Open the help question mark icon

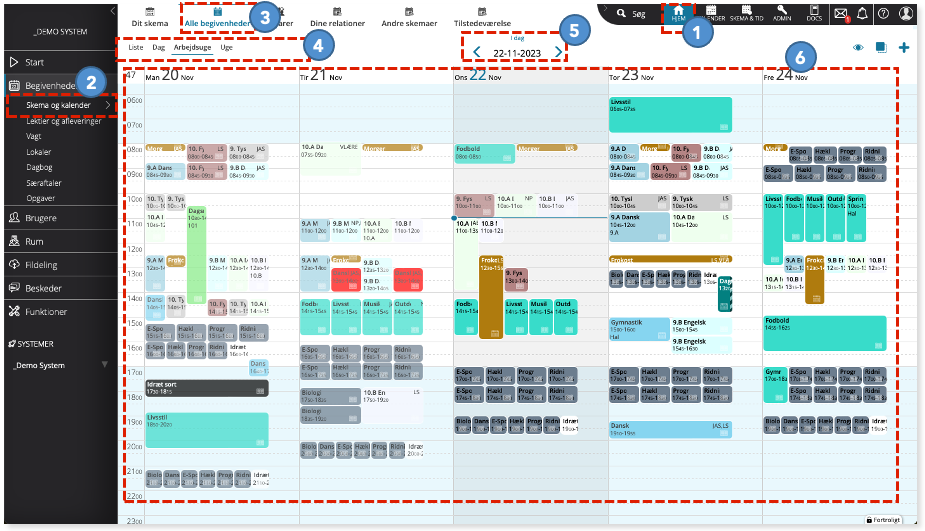pos(883,14)
